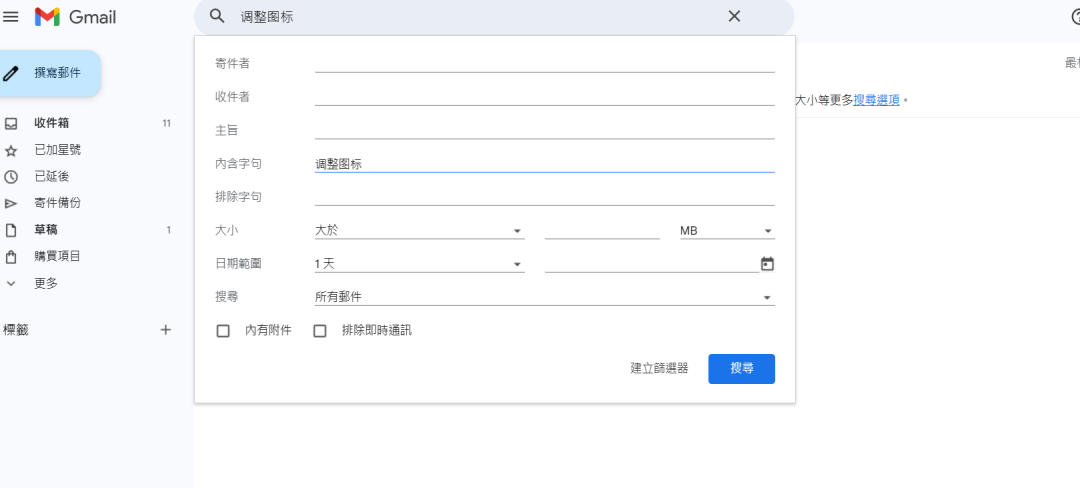
Task: Click the clock icon for 已延後
Action: coord(11,177)
